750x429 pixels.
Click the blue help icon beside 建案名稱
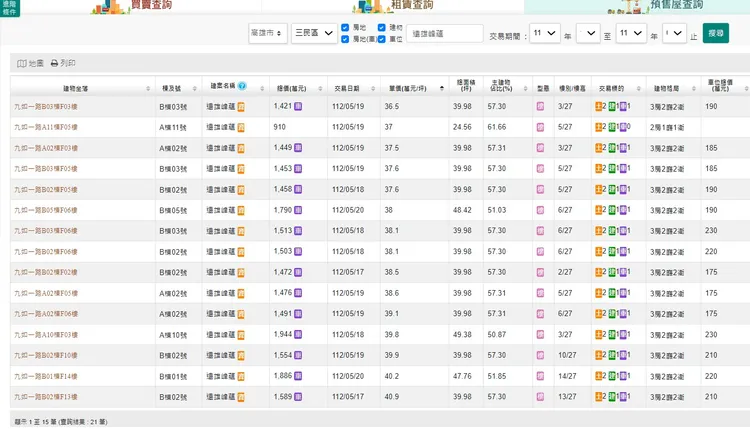pyautogui.click(x=243, y=86)
